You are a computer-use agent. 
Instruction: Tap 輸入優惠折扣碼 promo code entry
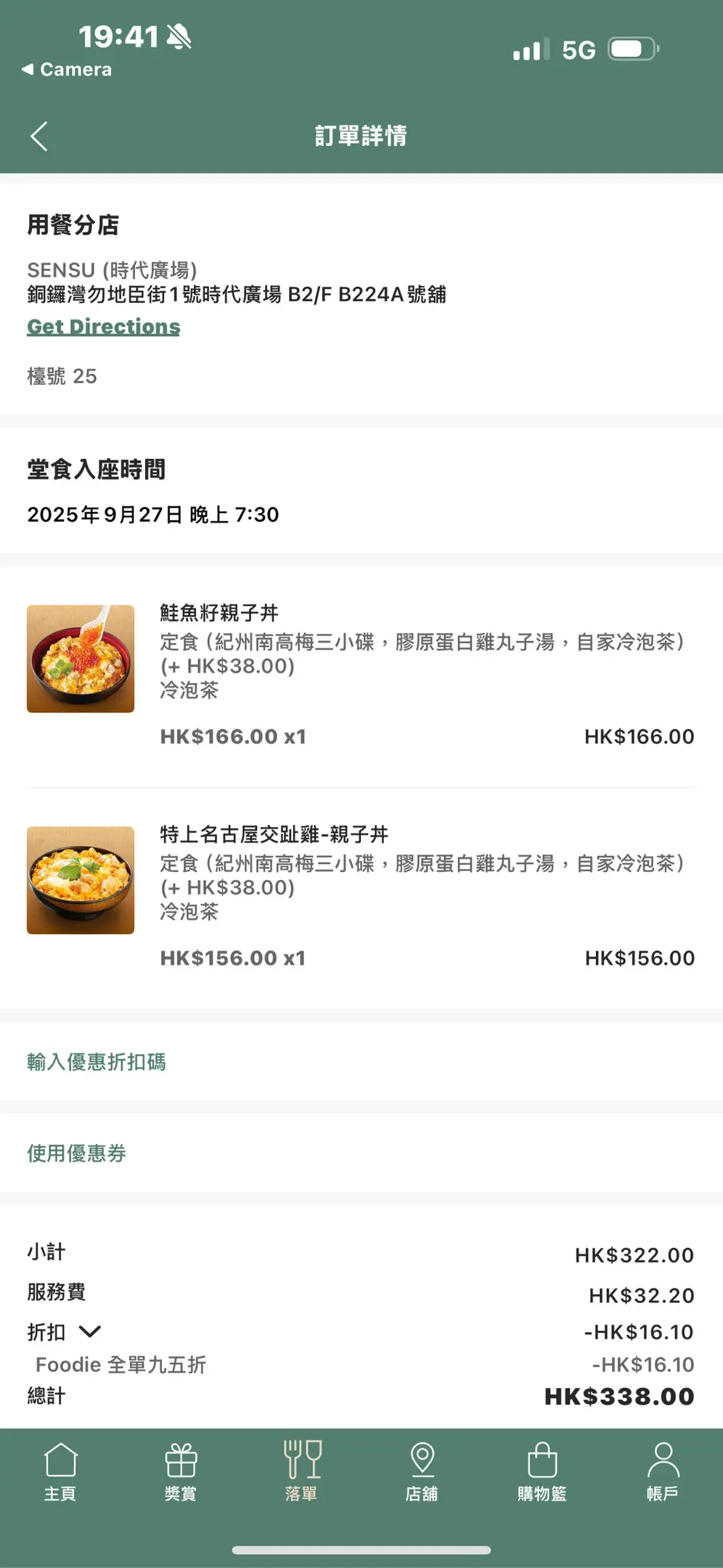(97, 1062)
